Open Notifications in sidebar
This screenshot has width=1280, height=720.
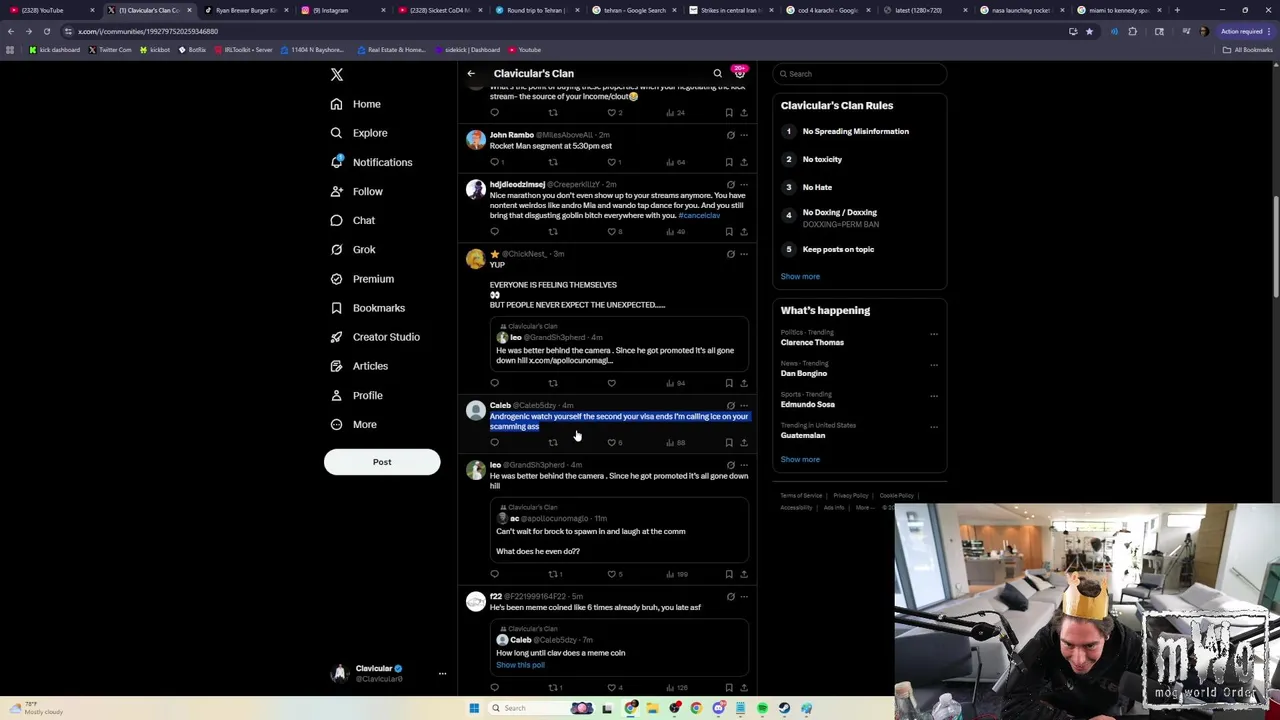coord(370,162)
